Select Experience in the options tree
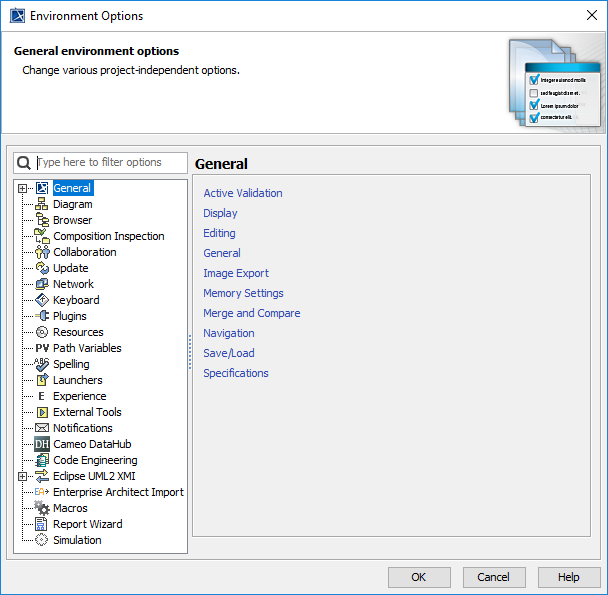The height and width of the screenshot is (595, 608). (x=79, y=396)
